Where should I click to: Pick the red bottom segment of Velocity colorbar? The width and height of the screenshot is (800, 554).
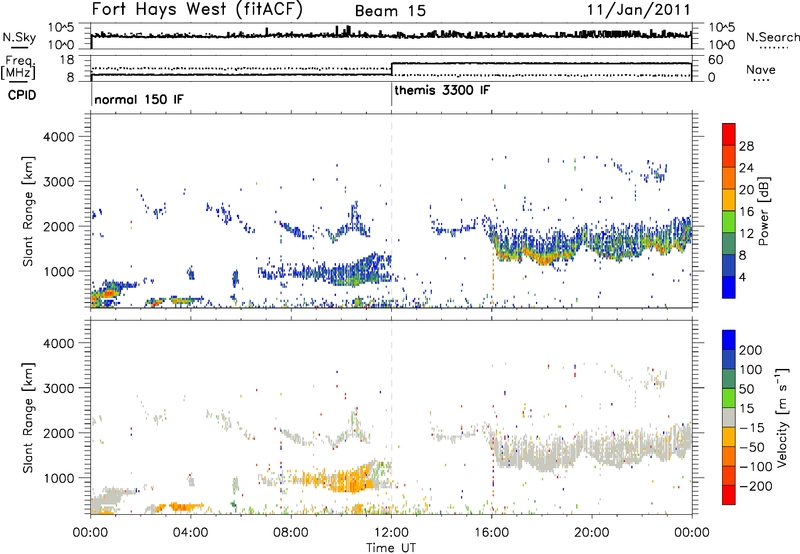(x=729, y=495)
